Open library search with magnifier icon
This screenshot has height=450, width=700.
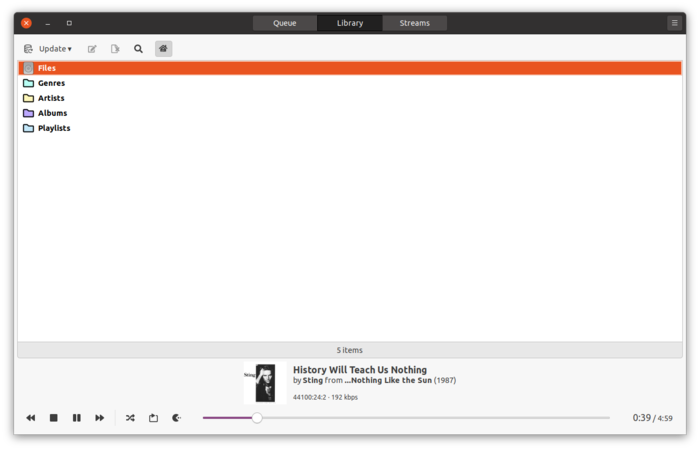click(x=139, y=48)
